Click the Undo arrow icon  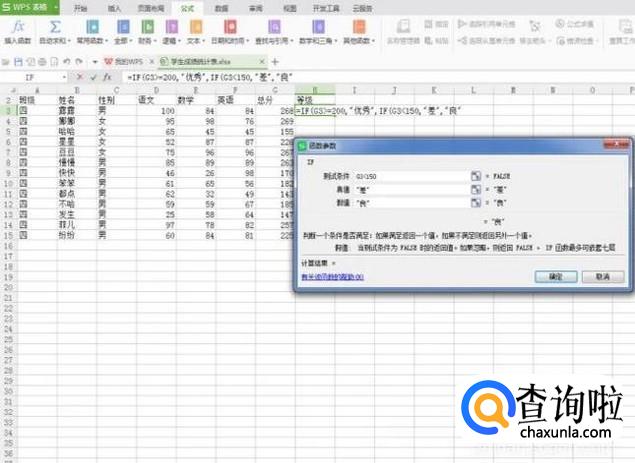tap(67, 62)
